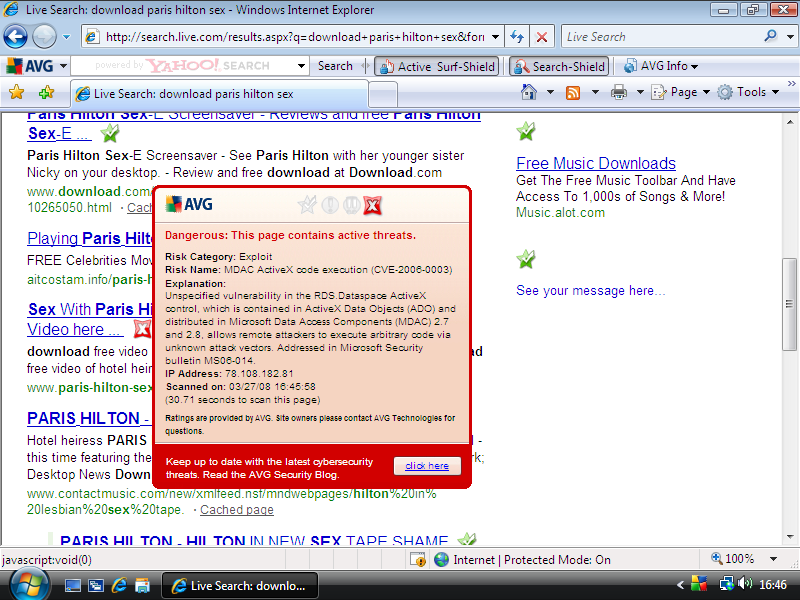Click the Internet | Protected Mode: On zone indicator
The image size is (800, 600).
[x=523, y=560]
